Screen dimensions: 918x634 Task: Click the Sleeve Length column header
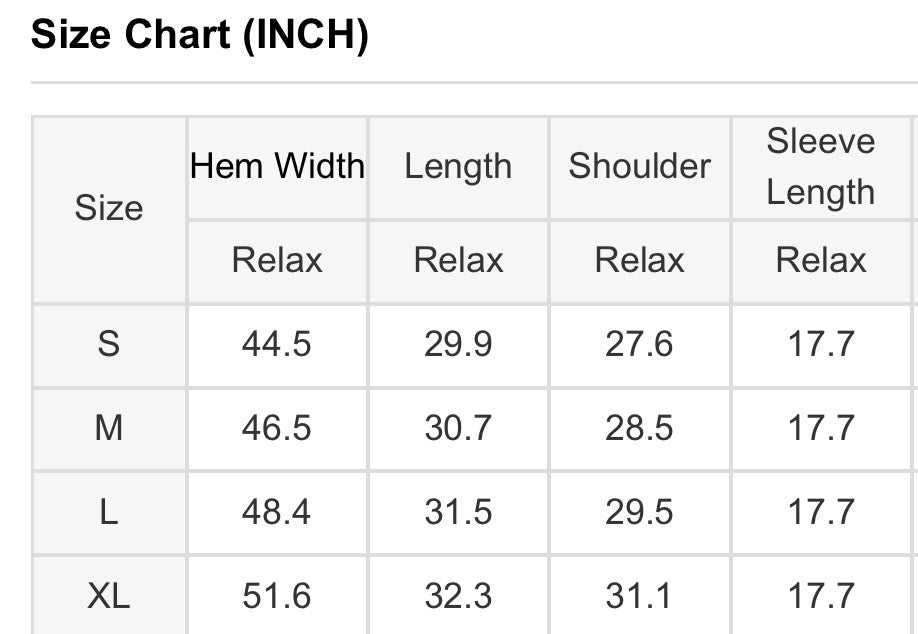coord(821,166)
